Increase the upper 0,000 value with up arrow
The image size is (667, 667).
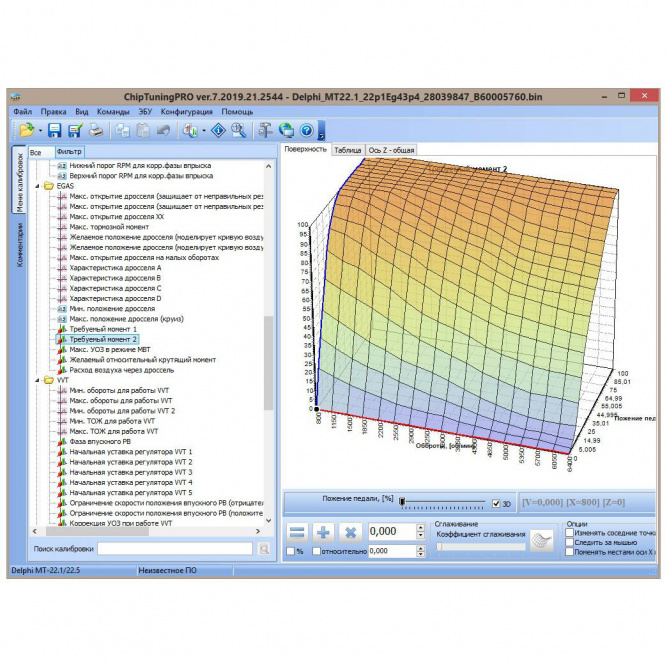tap(420, 527)
